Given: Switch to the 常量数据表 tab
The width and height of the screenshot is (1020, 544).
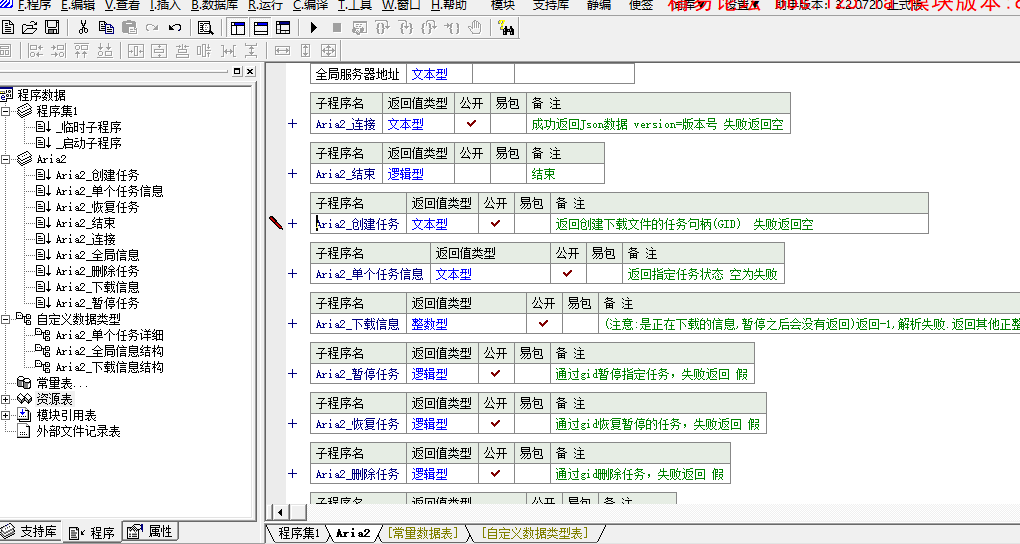Looking at the screenshot, I should point(422,534).
